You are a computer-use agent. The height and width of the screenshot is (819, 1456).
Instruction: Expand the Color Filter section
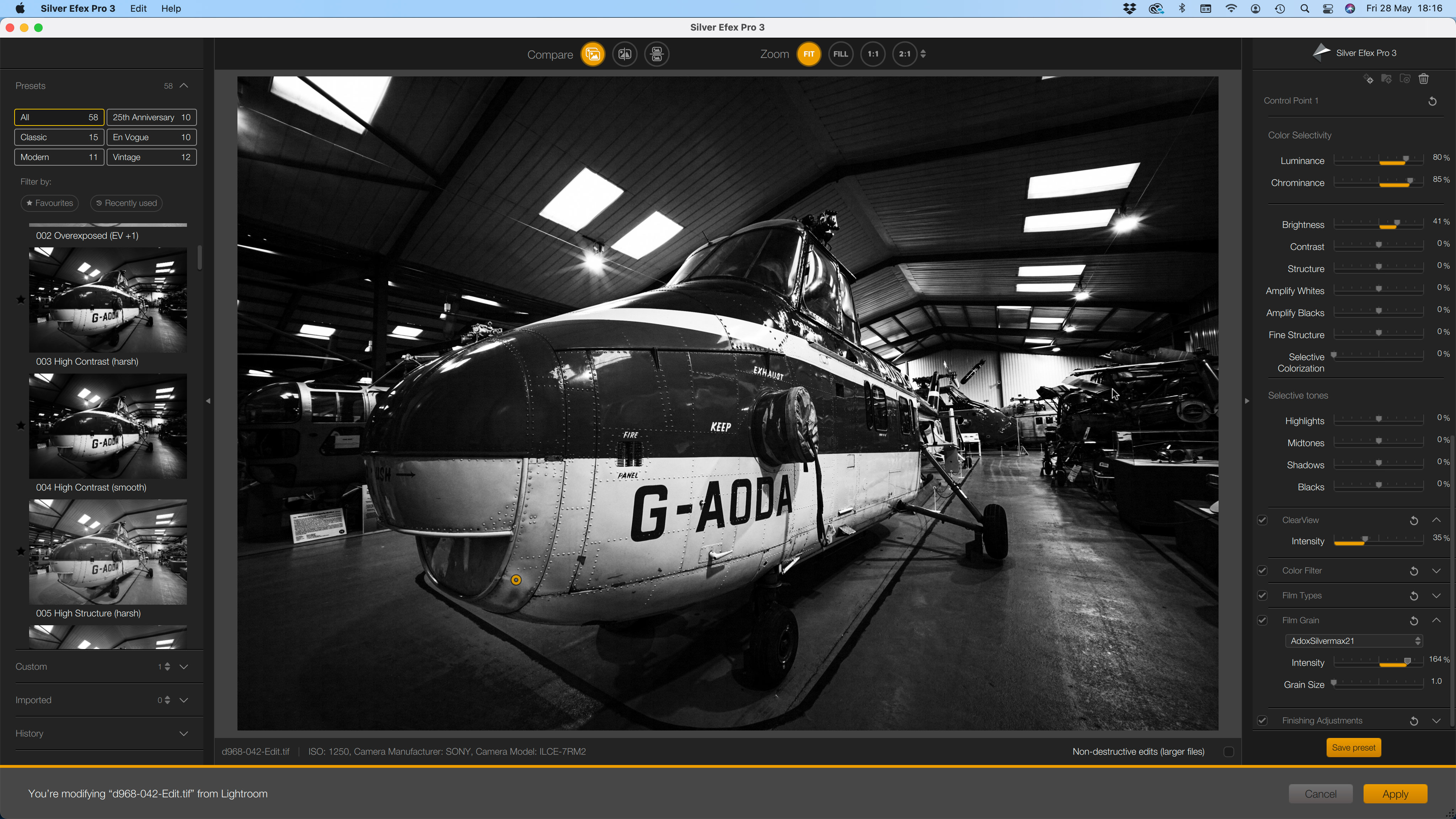click(1436, 571)
